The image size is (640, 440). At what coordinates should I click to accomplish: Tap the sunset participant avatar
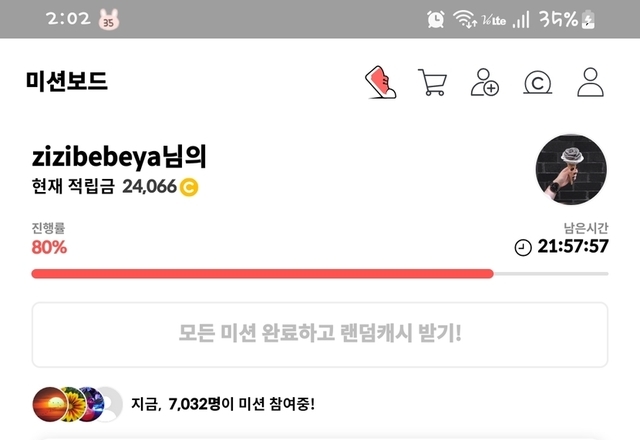click(x=49, y=404)
